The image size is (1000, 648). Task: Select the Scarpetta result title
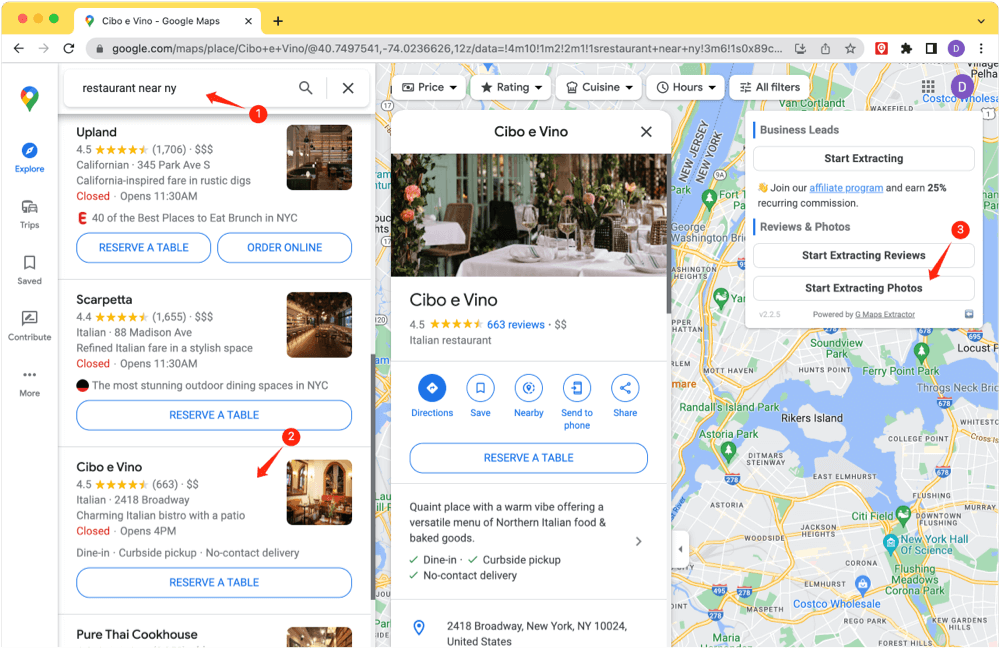pos(104,300)
